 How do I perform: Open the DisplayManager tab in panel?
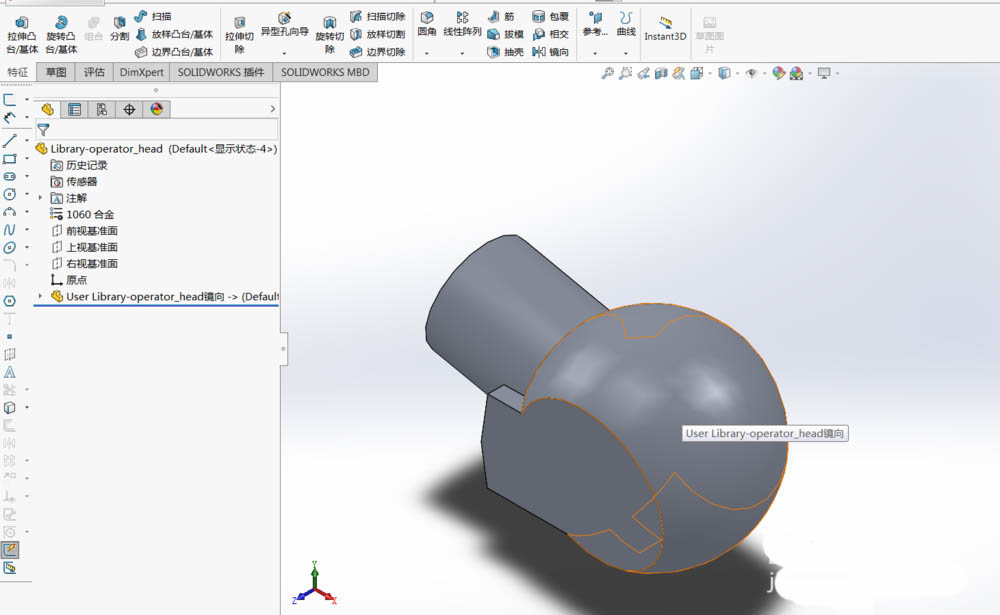coord(156,109)
